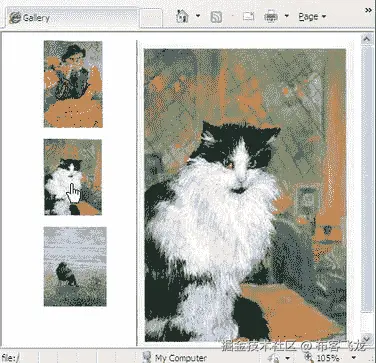The height and width of the screenshot is (363, 376).
Task: Click the large cat painting preview
Action: pos(245,195)
